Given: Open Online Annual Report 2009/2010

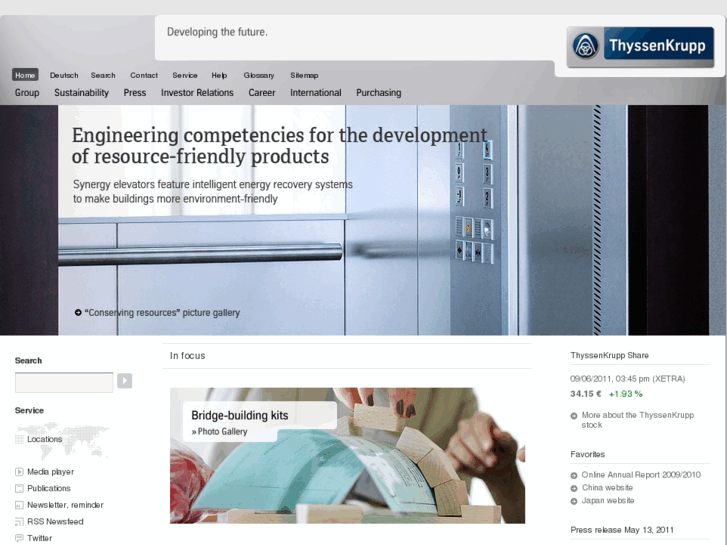Looking at the screenshot, I should point(641,475).
